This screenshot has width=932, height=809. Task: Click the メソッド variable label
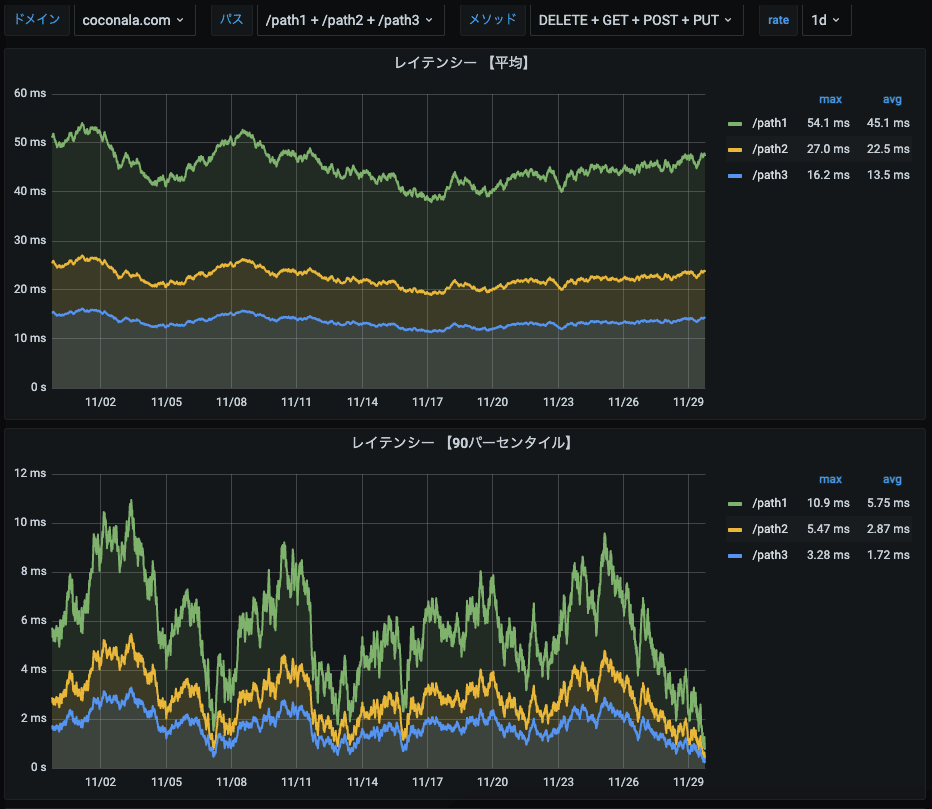492,19
